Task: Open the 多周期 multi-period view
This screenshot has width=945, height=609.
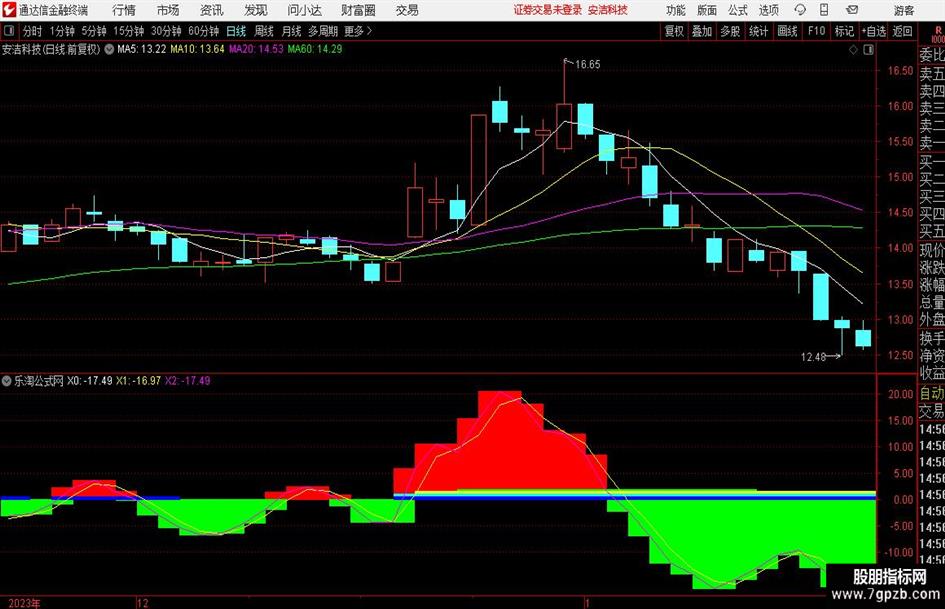Action: click(323, 31)
